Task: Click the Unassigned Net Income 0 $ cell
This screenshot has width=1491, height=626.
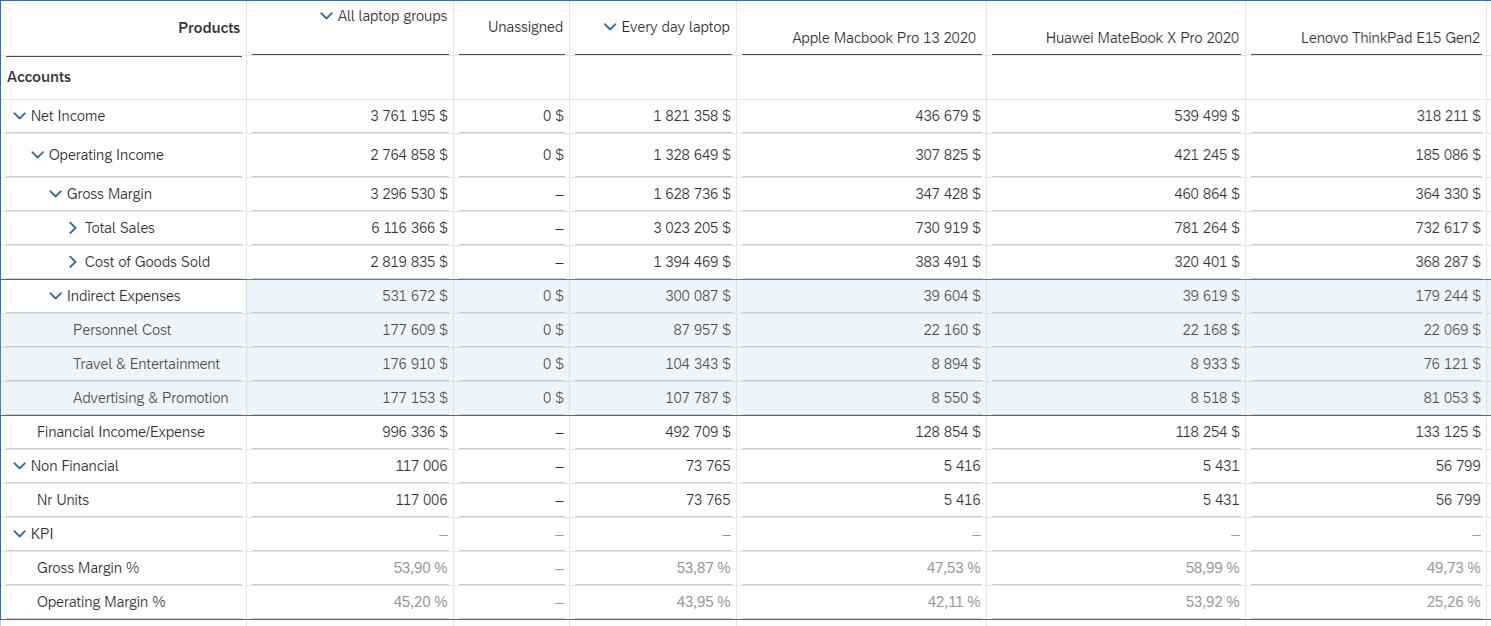Action: pyautogui.click(x=553, y=116)
